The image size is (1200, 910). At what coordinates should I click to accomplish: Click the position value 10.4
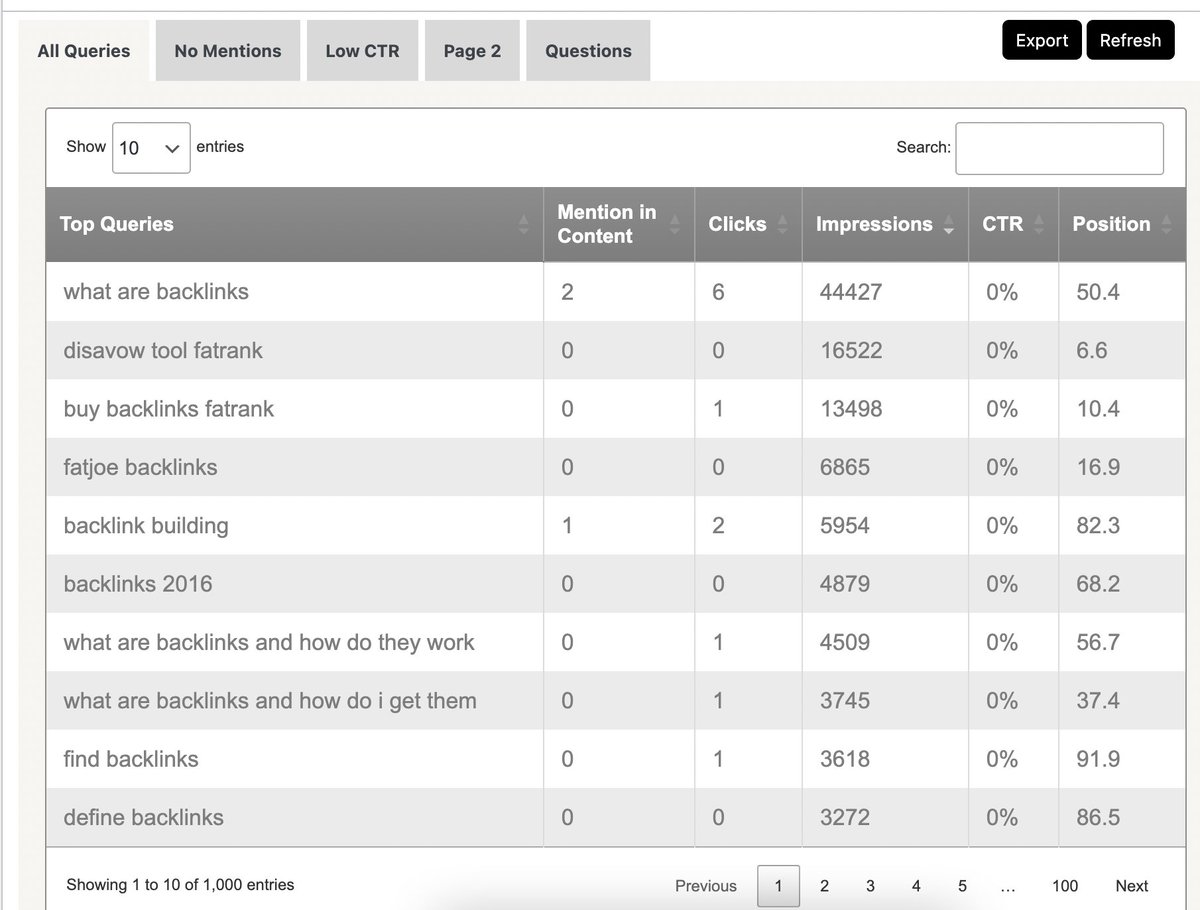[1098, 409]
